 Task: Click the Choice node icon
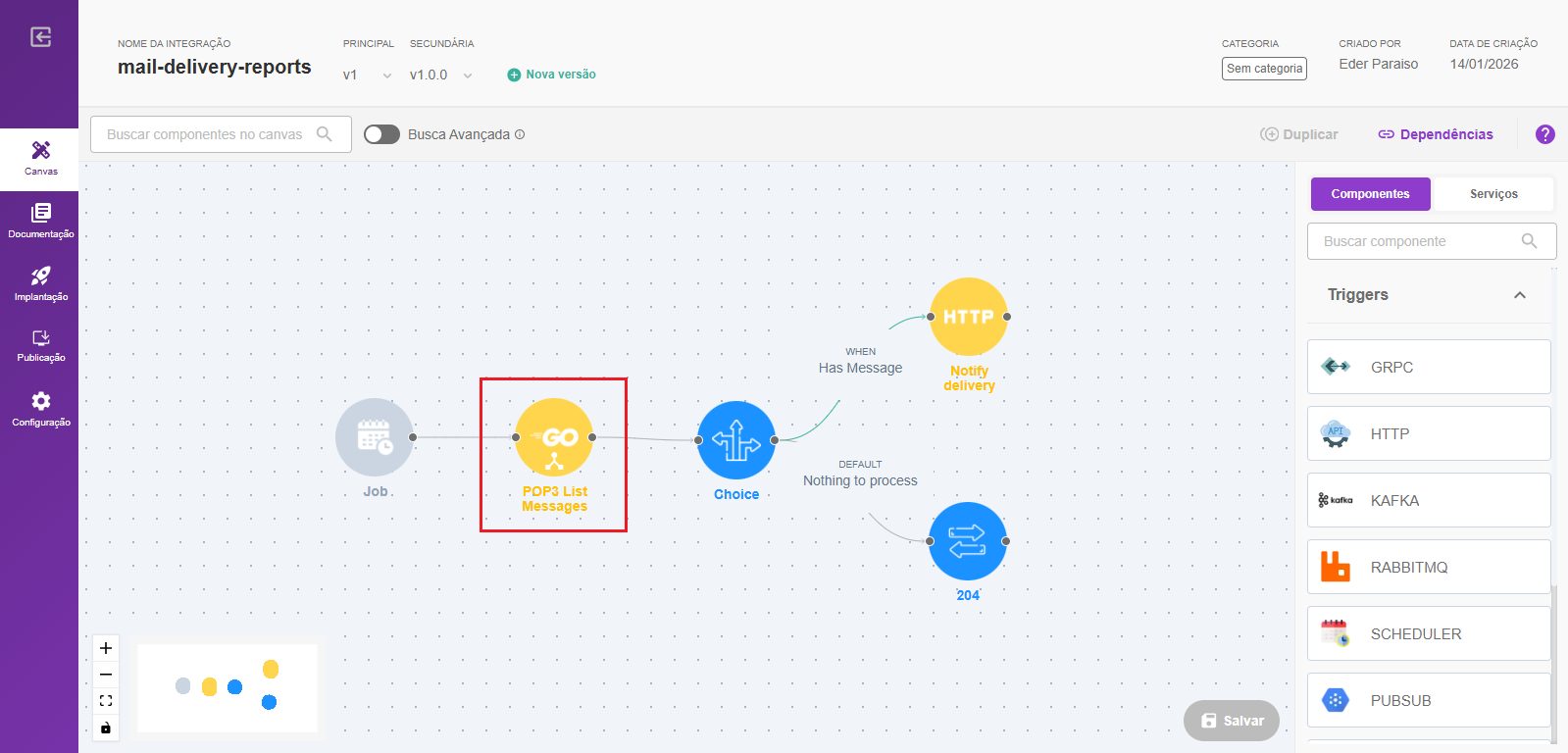tap(735, 440)
